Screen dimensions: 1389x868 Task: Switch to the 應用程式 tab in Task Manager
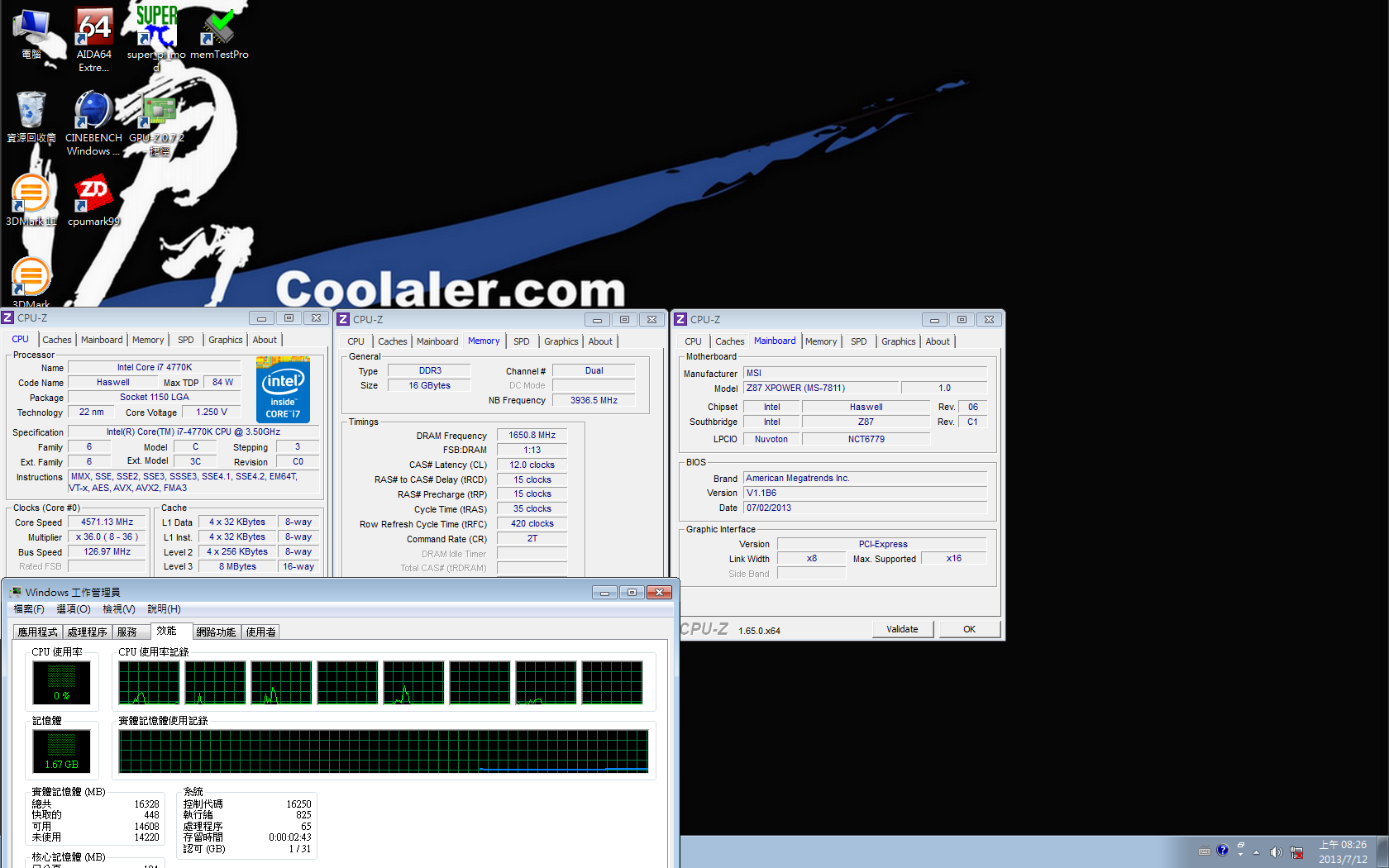click(x=38, y=632)
